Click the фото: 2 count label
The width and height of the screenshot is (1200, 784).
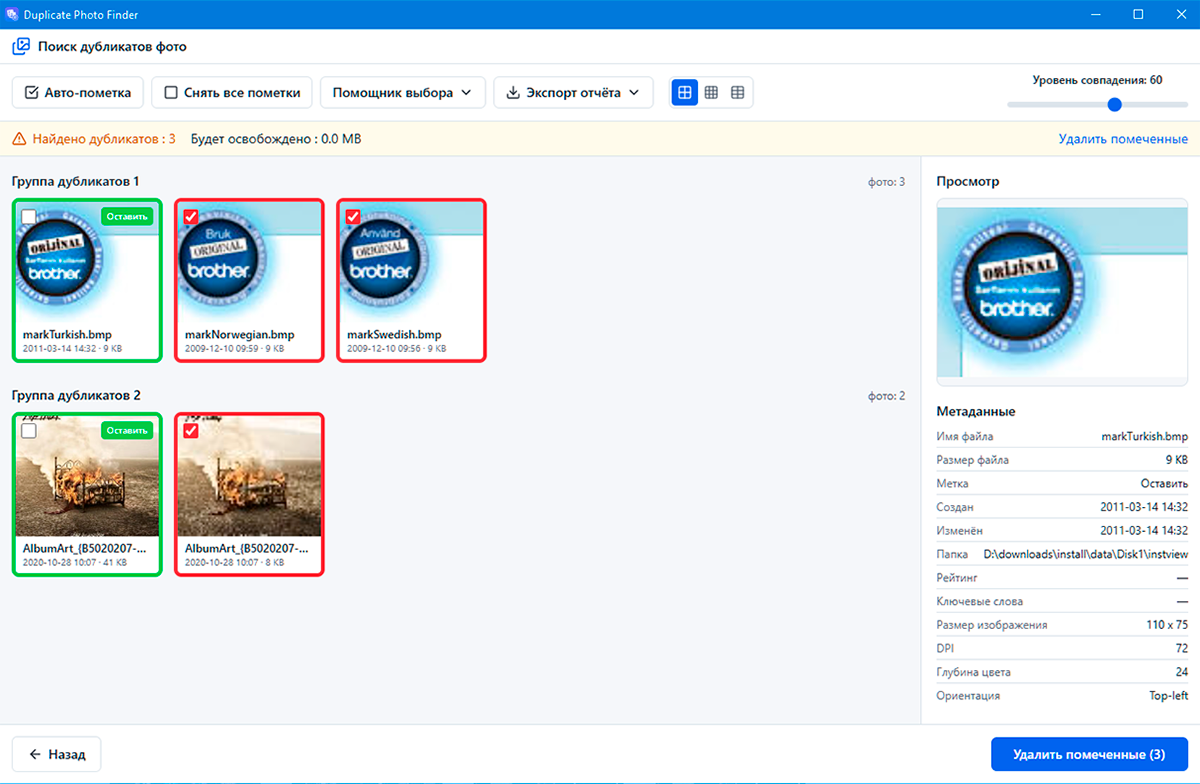coord(886,396)
